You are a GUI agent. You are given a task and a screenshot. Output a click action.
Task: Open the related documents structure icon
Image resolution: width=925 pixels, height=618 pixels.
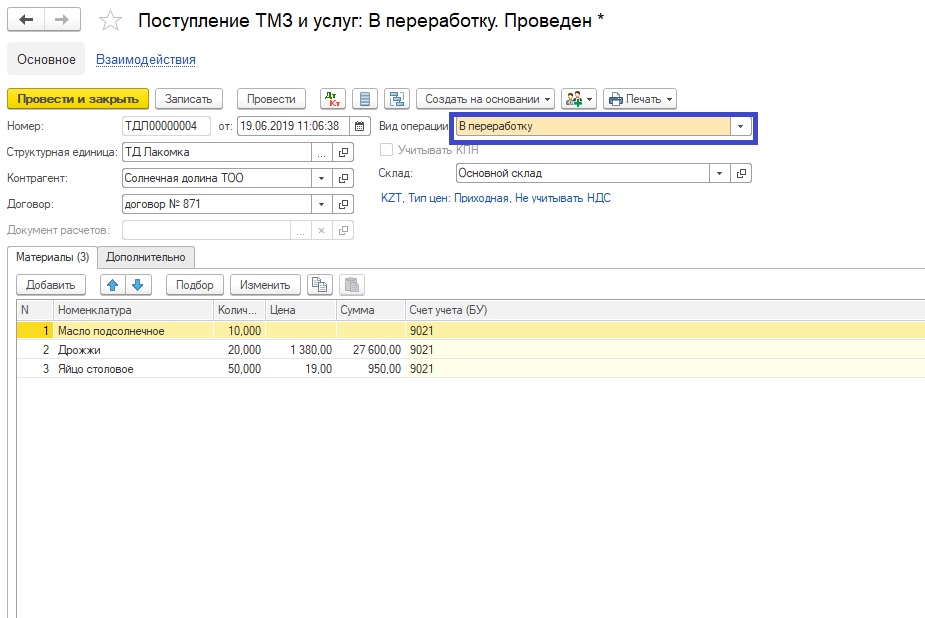point(397,99)
